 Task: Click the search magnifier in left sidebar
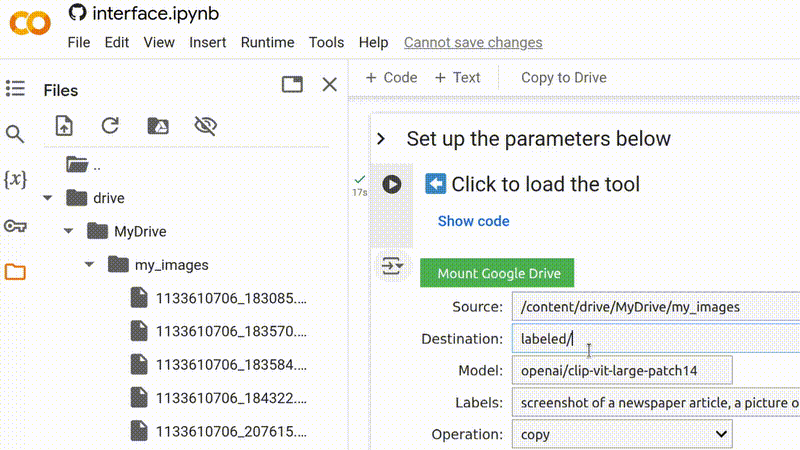tap(15, 134)
